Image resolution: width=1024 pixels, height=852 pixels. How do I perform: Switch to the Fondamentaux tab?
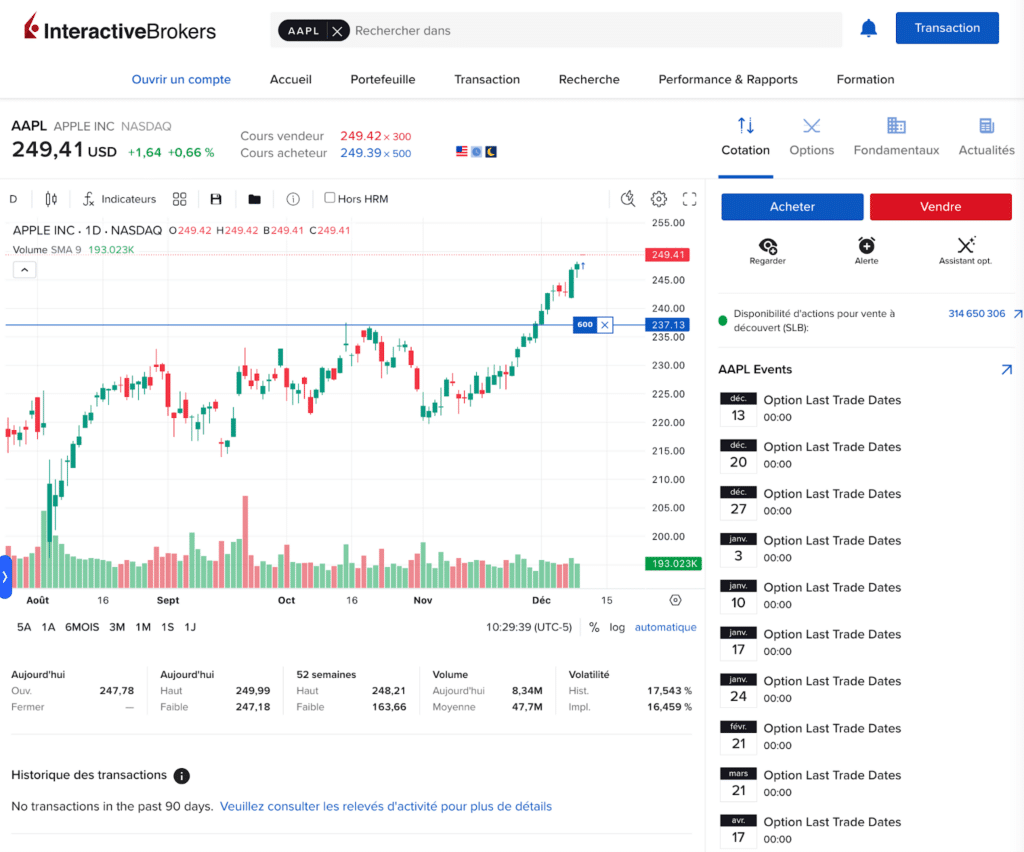pos(896,137)
